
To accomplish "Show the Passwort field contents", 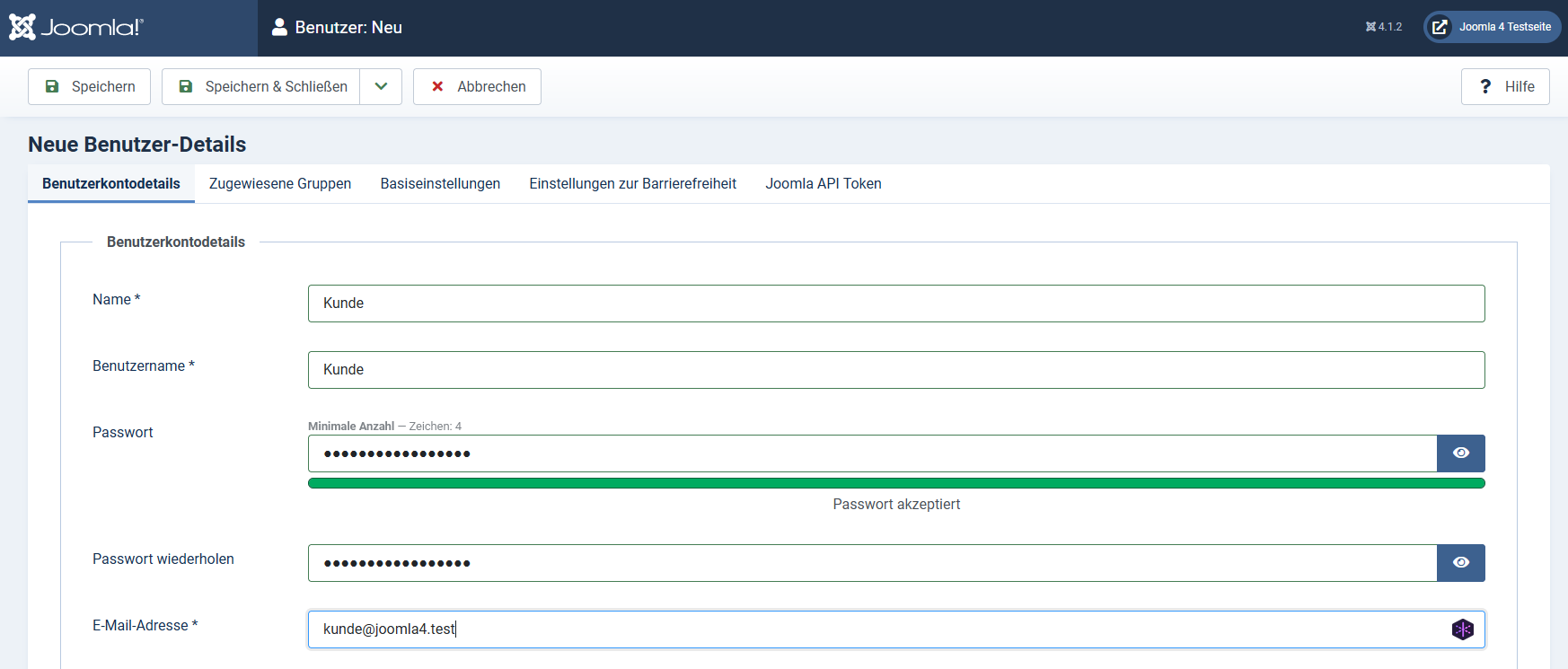I will coord(1460,453).
